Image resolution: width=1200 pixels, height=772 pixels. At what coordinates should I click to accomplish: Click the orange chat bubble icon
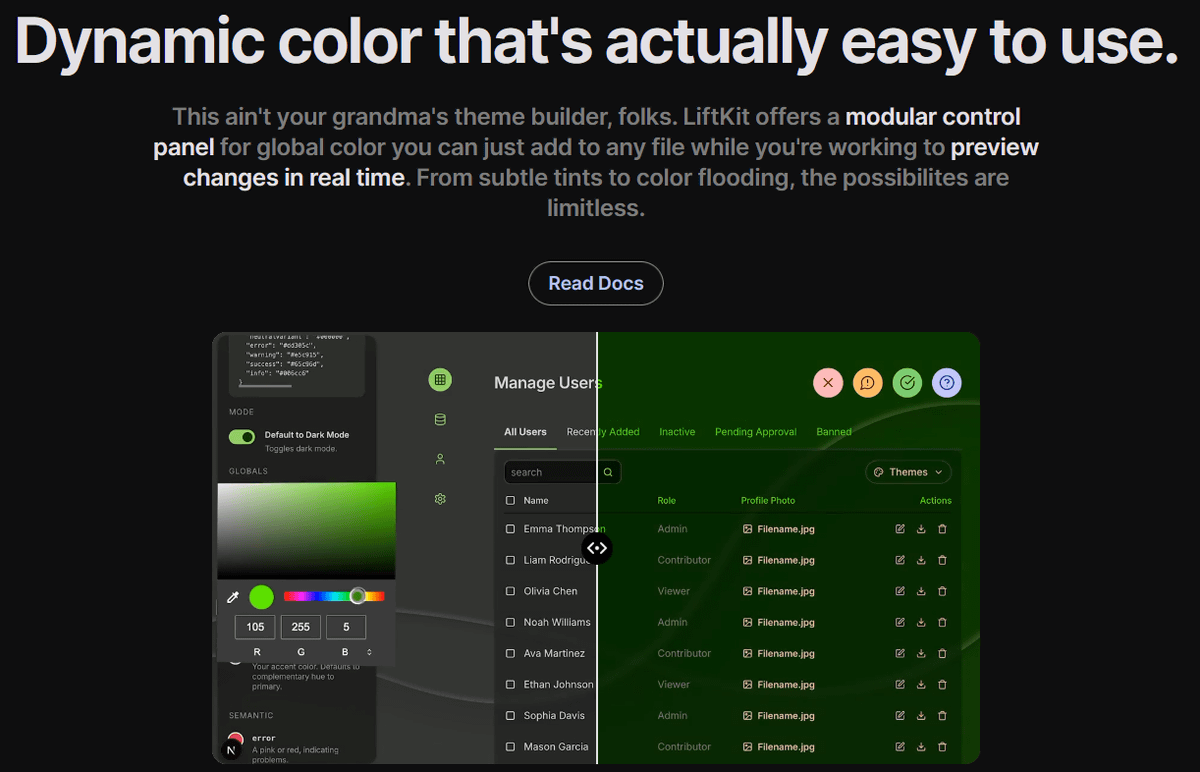point(868,382)
